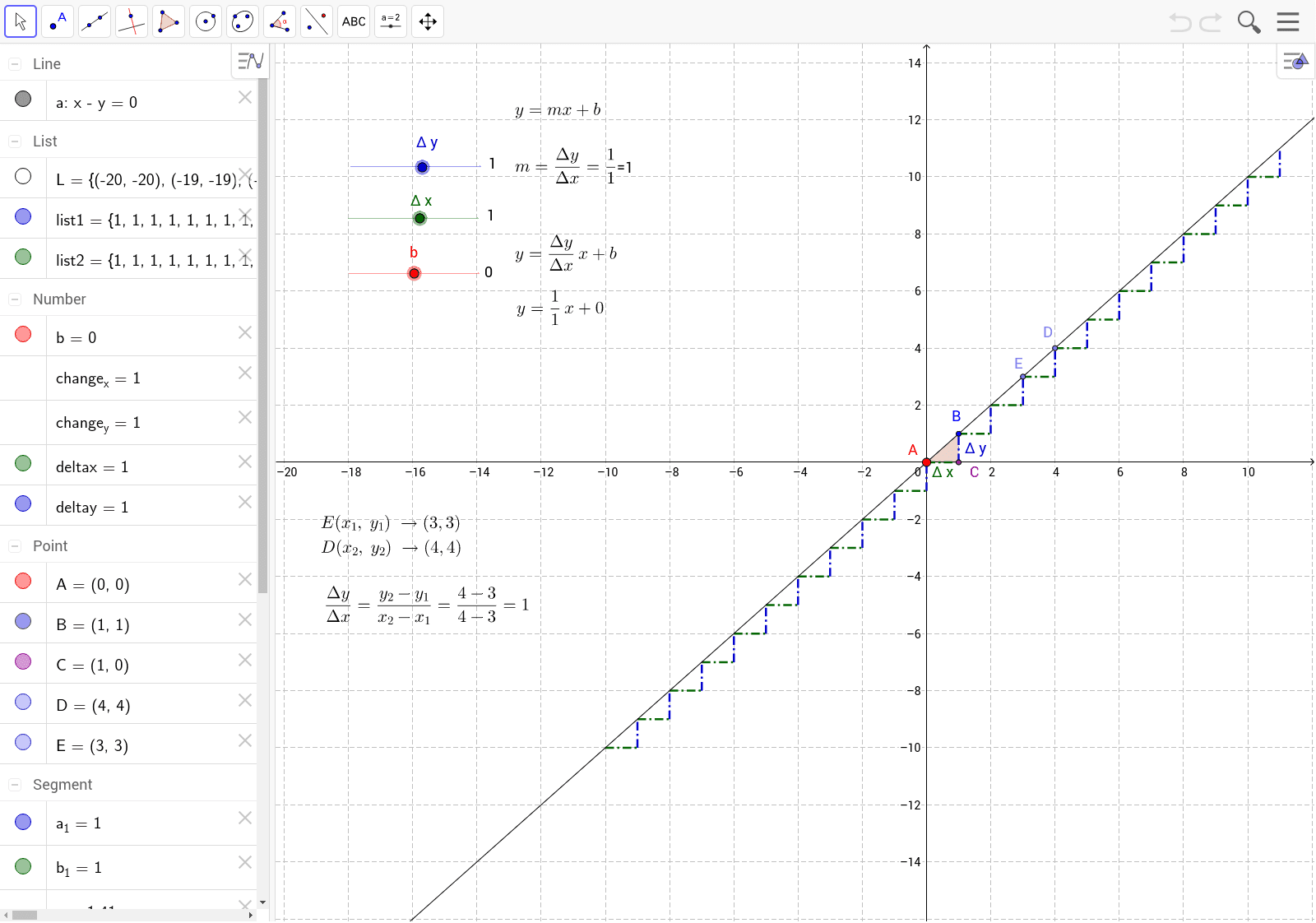Open the main hamburger menu

[x=1288, y=21]
